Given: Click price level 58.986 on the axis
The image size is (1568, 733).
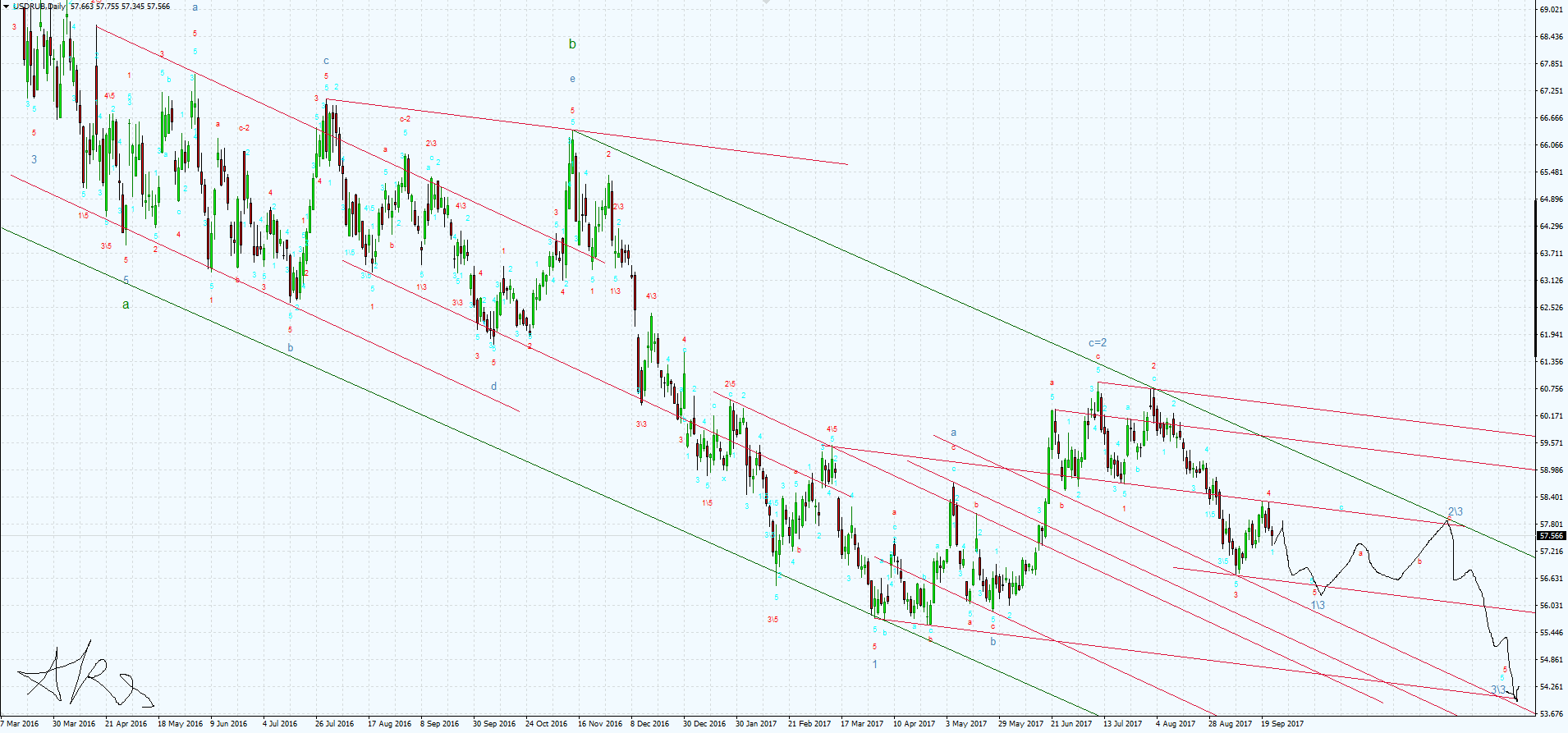Looking at the screenshot, I should (x=1551, y=470).
